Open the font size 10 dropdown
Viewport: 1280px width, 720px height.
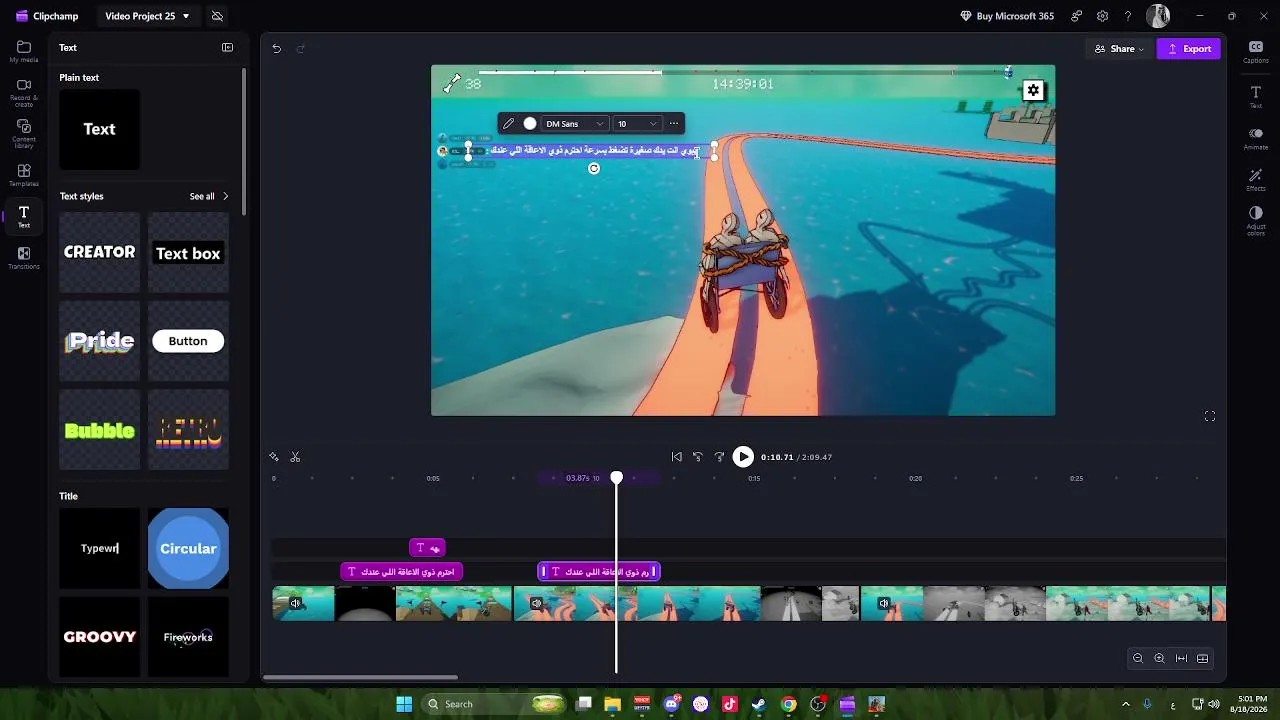point(637,124)
